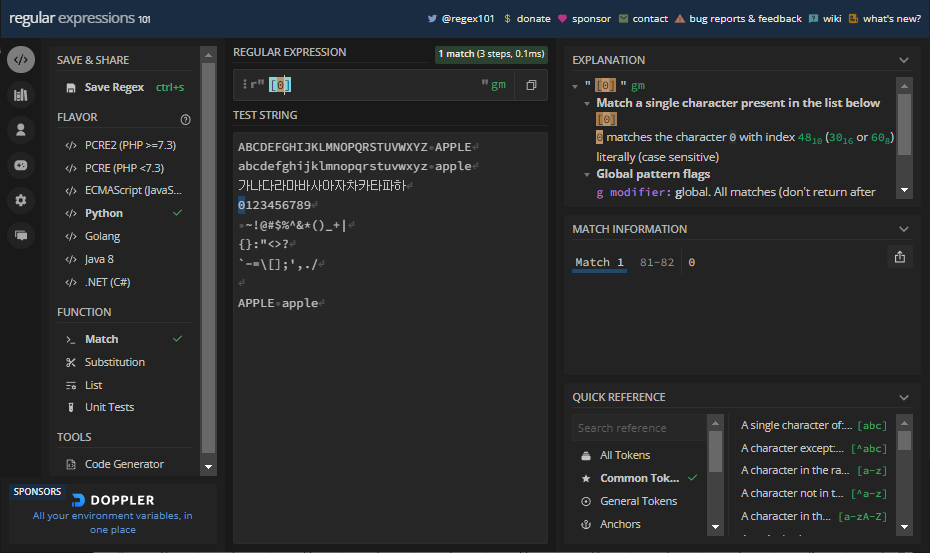Open the settings gear icon

point(21,201)
